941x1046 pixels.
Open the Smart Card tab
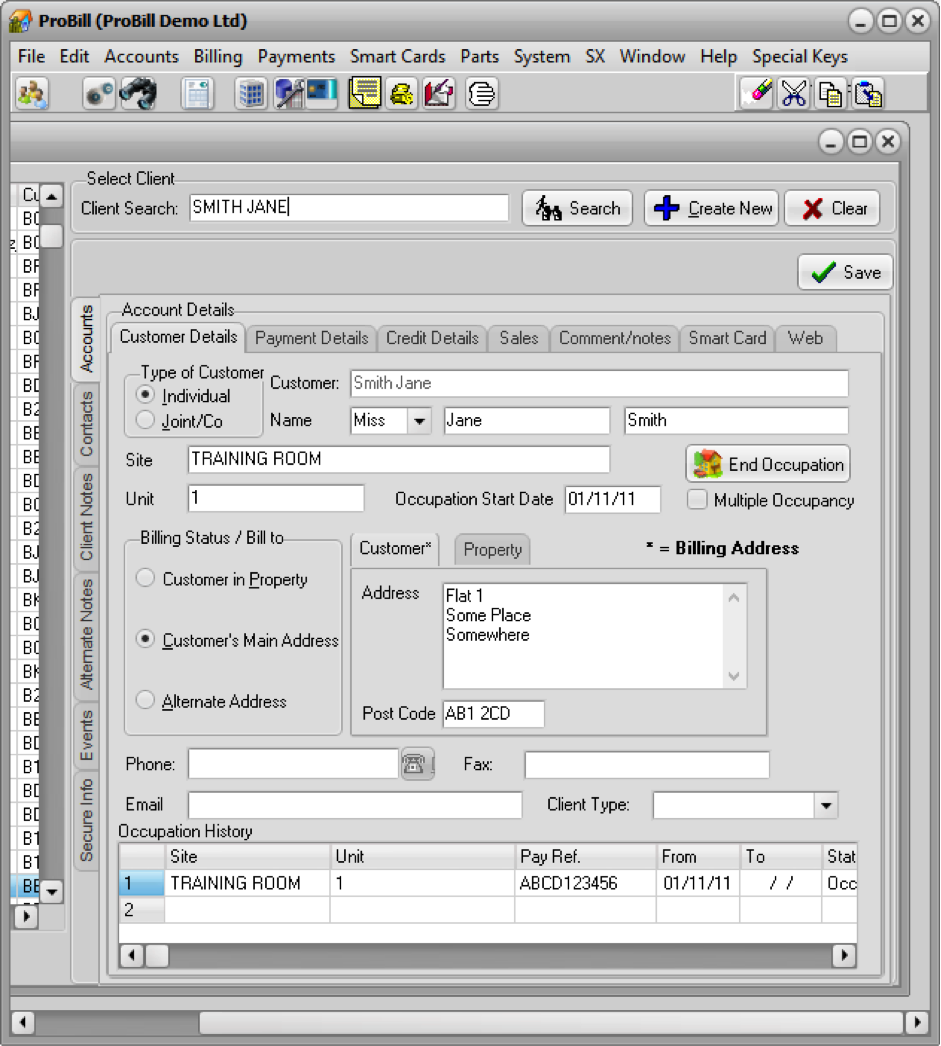pos(727,338)
